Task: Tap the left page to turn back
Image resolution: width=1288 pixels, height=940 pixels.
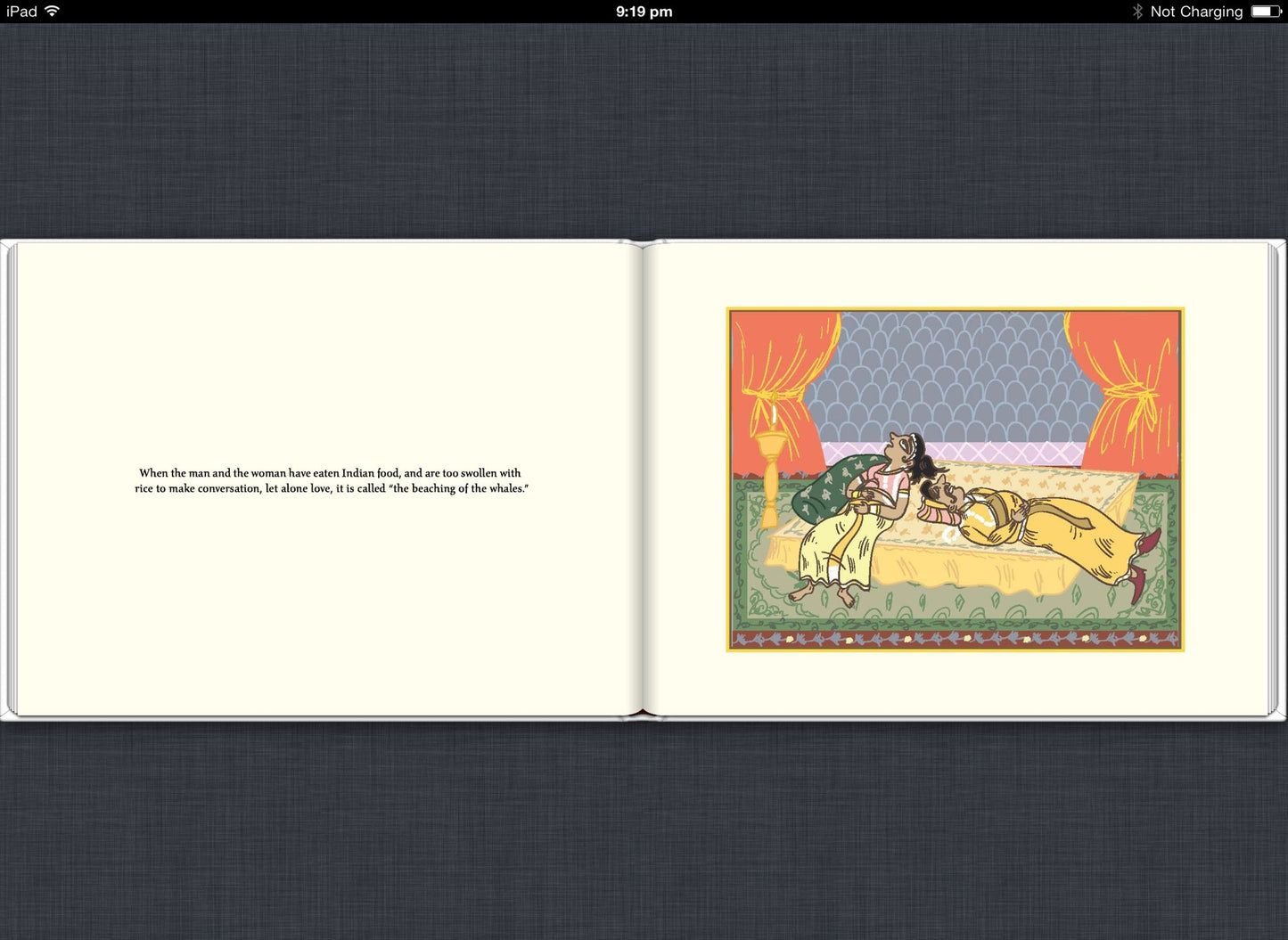Action: pos(328,479)
